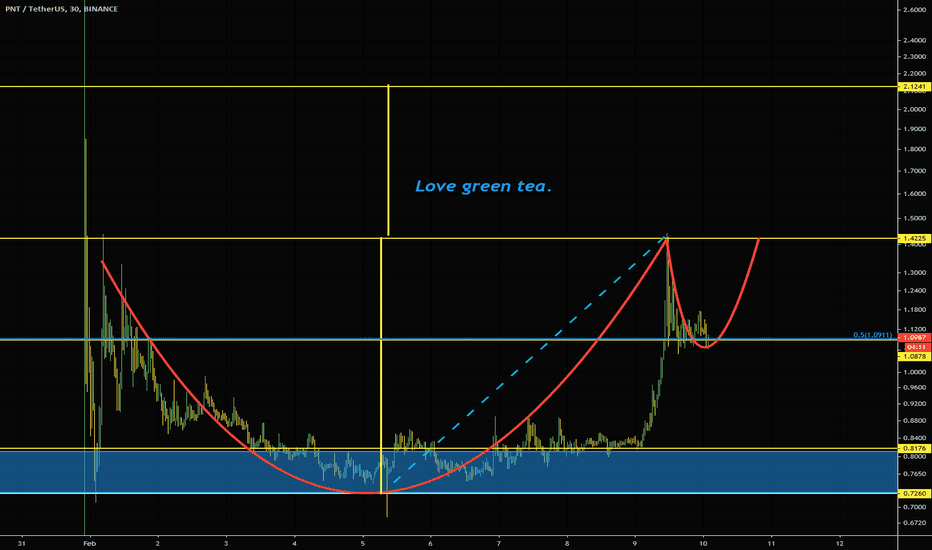Screen dimensions: 932x550
Task: Click the 1.3000 price axis tick
Action: point(914,273)
